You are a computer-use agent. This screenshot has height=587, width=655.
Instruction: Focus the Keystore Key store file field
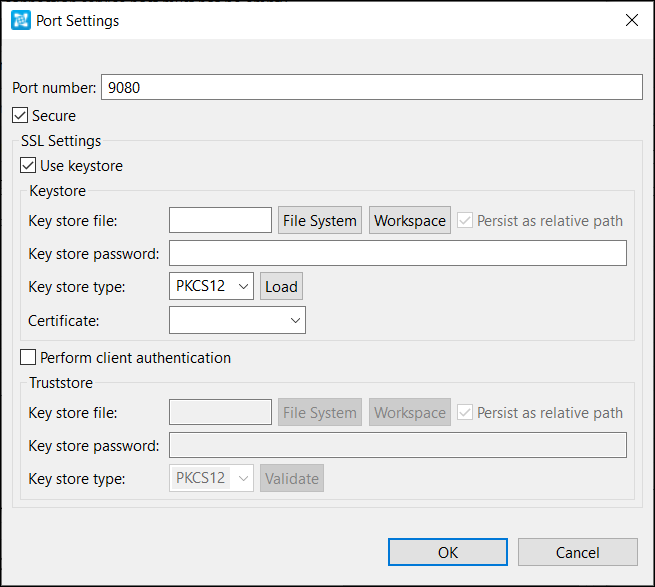coord(221,220)
